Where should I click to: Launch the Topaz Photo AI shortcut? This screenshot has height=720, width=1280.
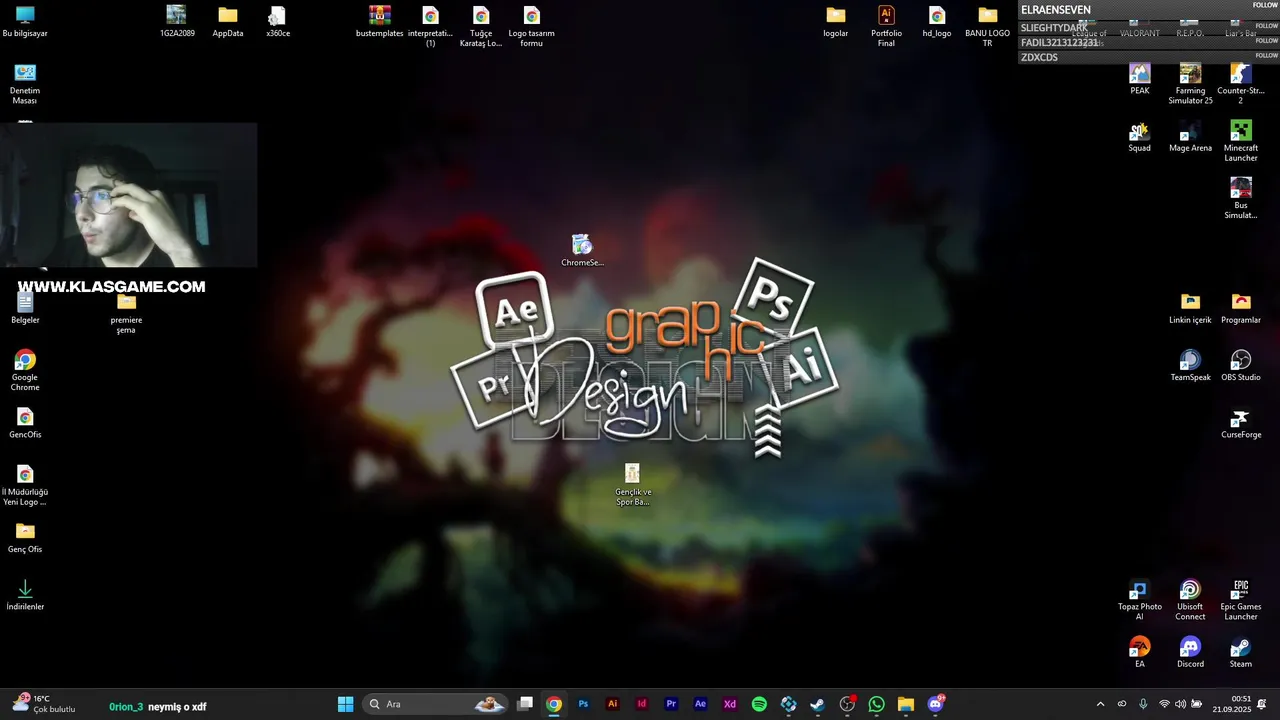1140,600
